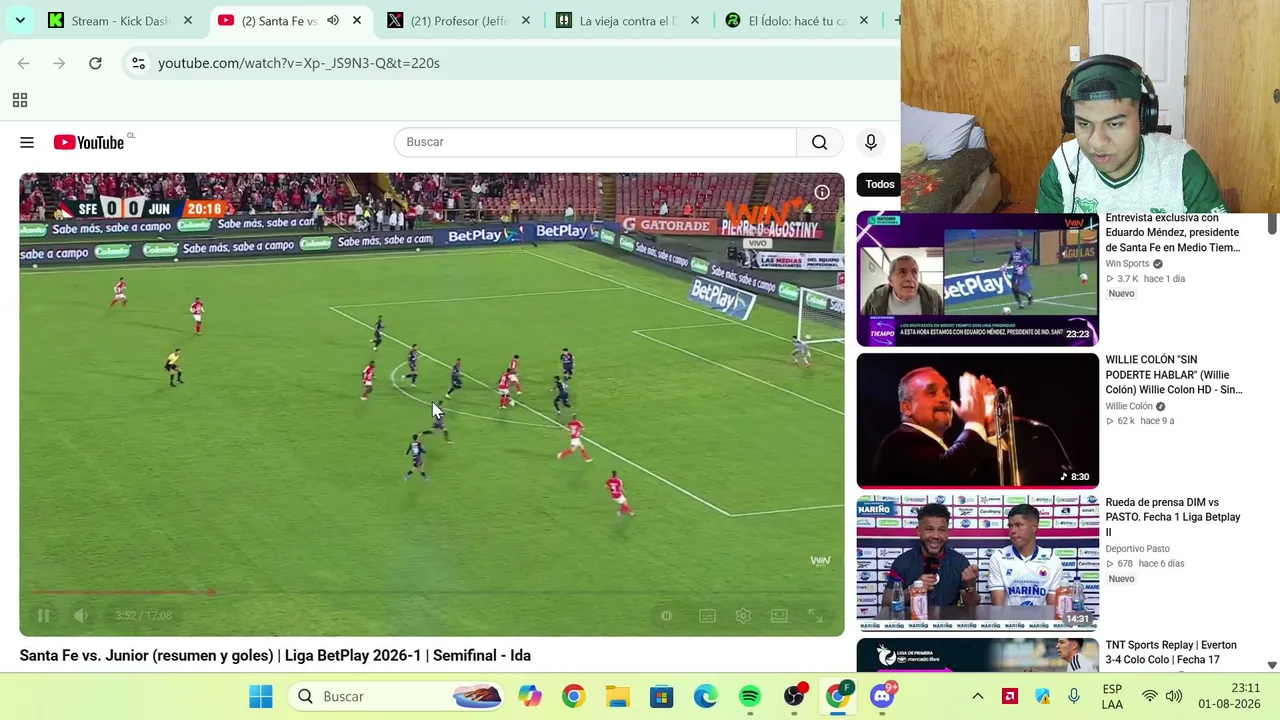Open the Chrome profile window in taskbar
Image resolution: width=1280 pixels, height=720 pixels.
click(x=838, y=696)
